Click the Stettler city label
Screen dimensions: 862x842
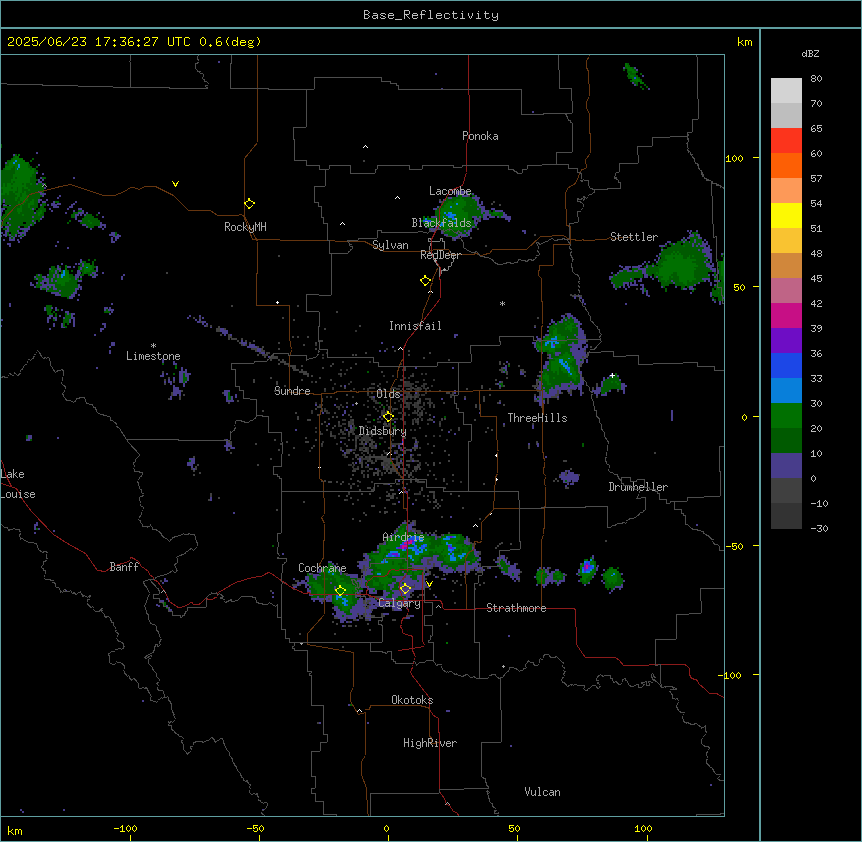[x=634, y=237]
